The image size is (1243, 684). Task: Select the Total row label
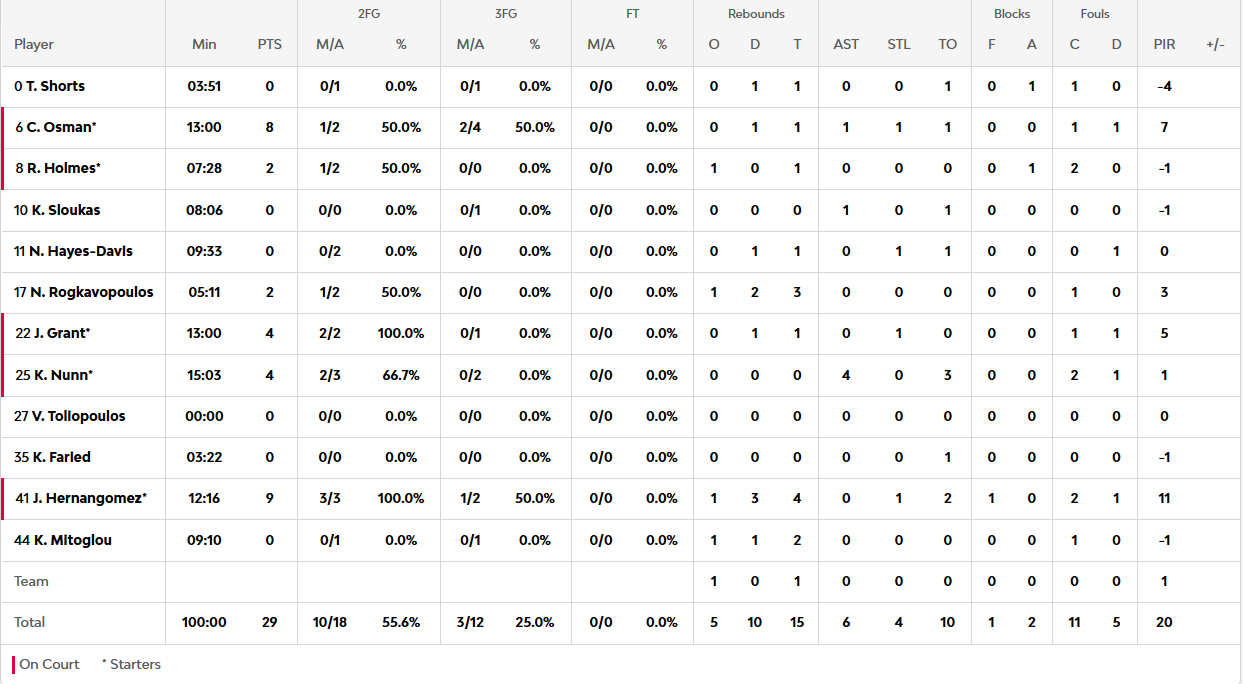tap(30, 622)
